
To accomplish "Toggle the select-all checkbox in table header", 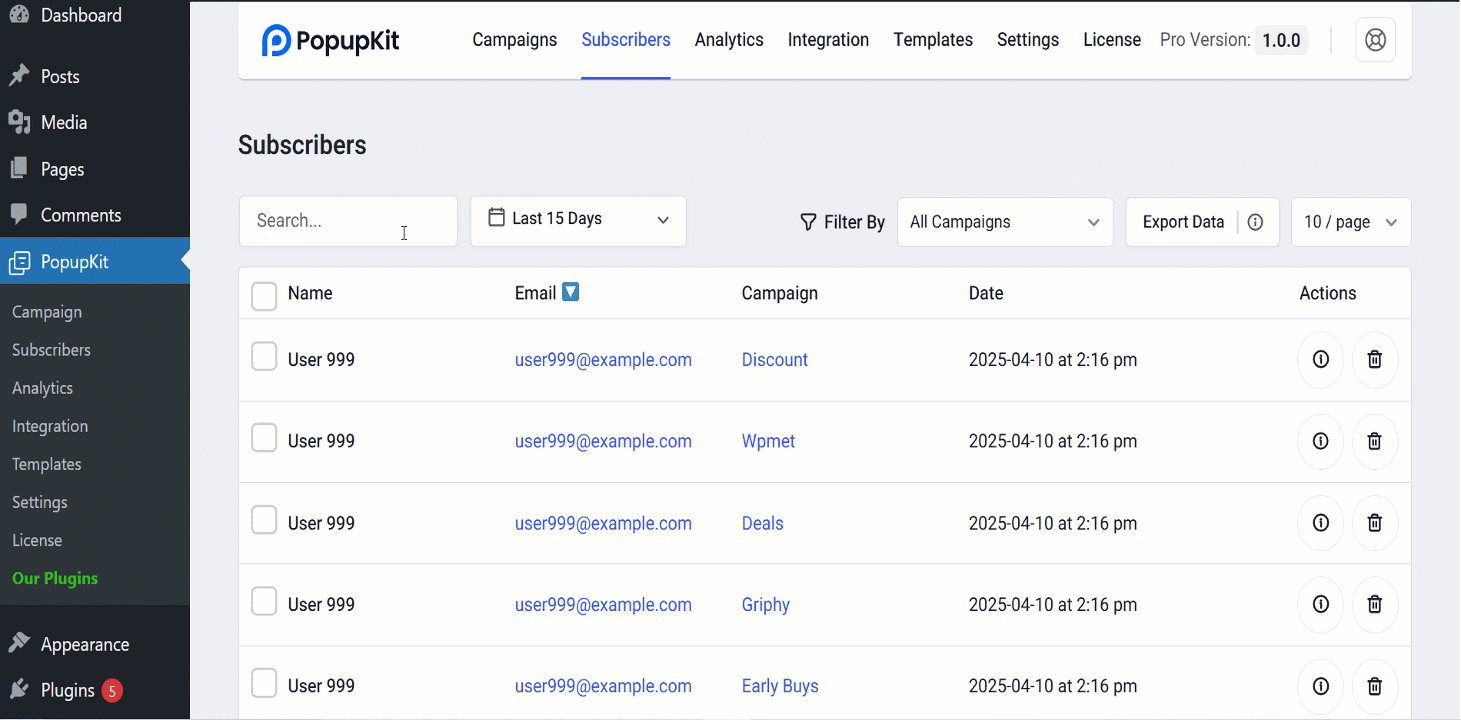I will pyautogui.click(x=264, y=295).
